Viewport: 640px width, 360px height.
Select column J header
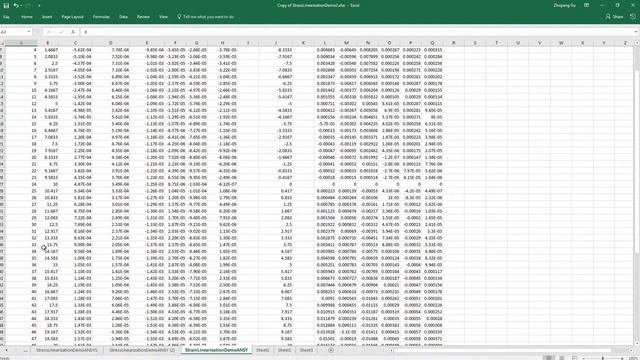click(x=276, y=43)
